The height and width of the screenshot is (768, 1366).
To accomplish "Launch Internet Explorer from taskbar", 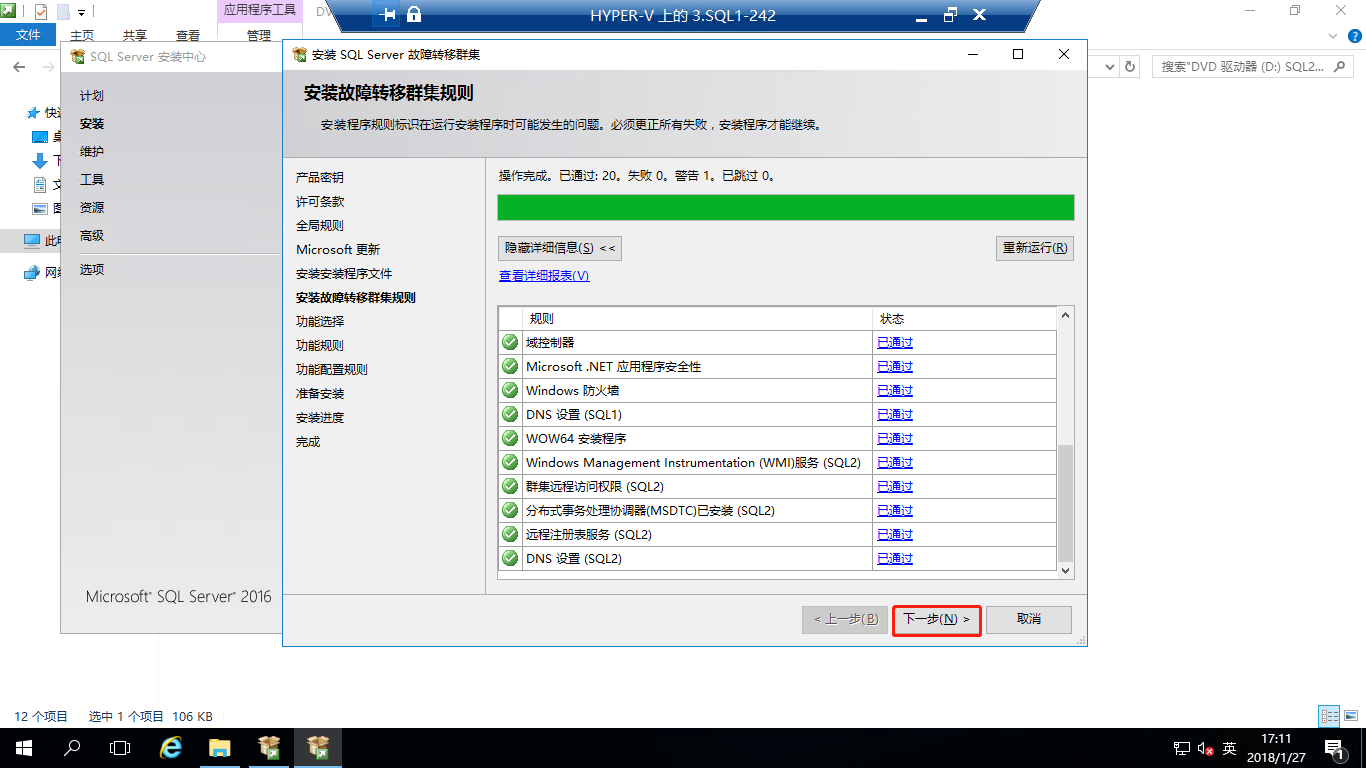I will click(x=171, y=748).
